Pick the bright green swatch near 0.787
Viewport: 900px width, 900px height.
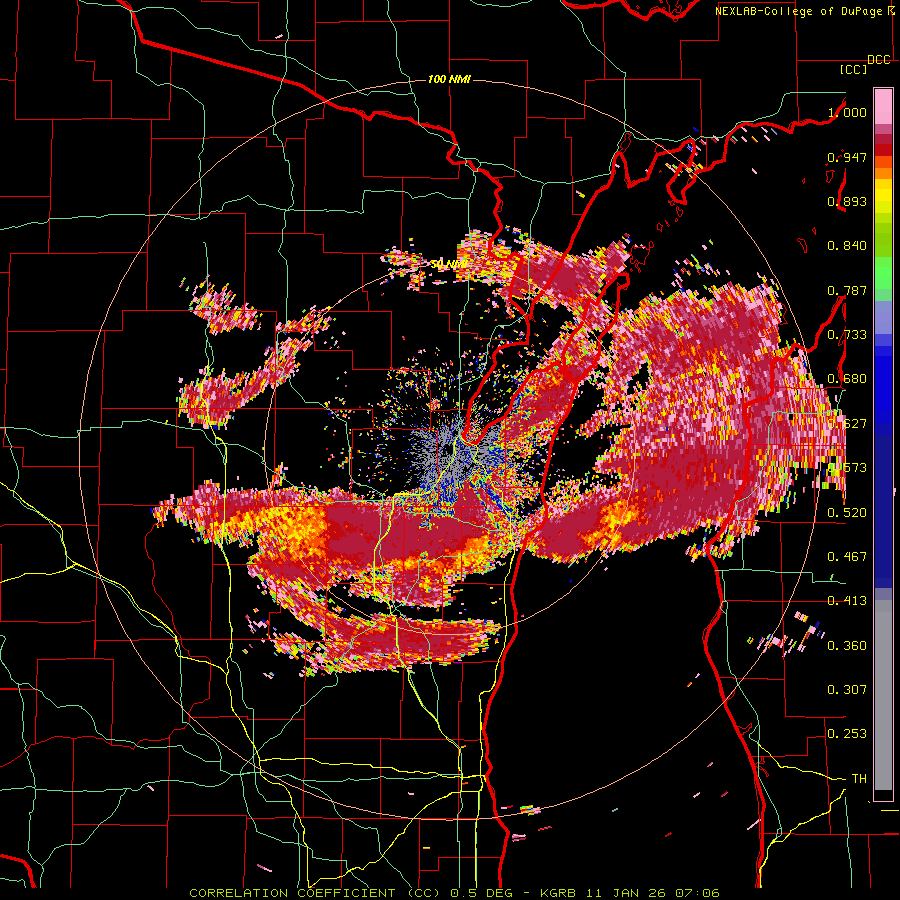click(883, 273)
